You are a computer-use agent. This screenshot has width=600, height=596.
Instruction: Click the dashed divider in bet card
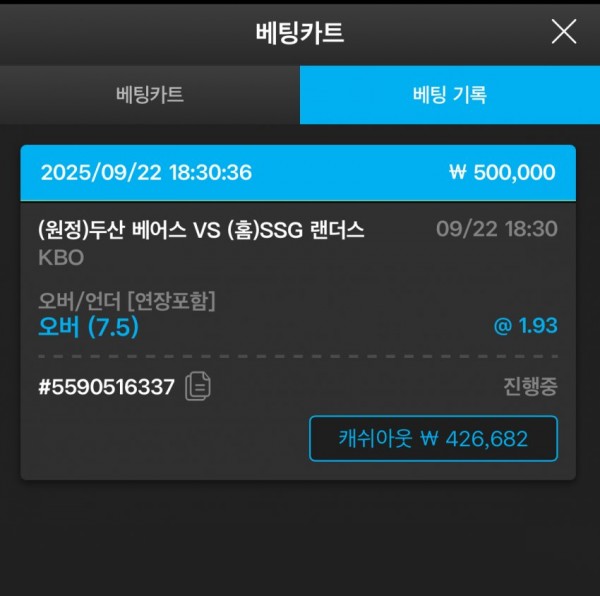[x=298, y=357]
